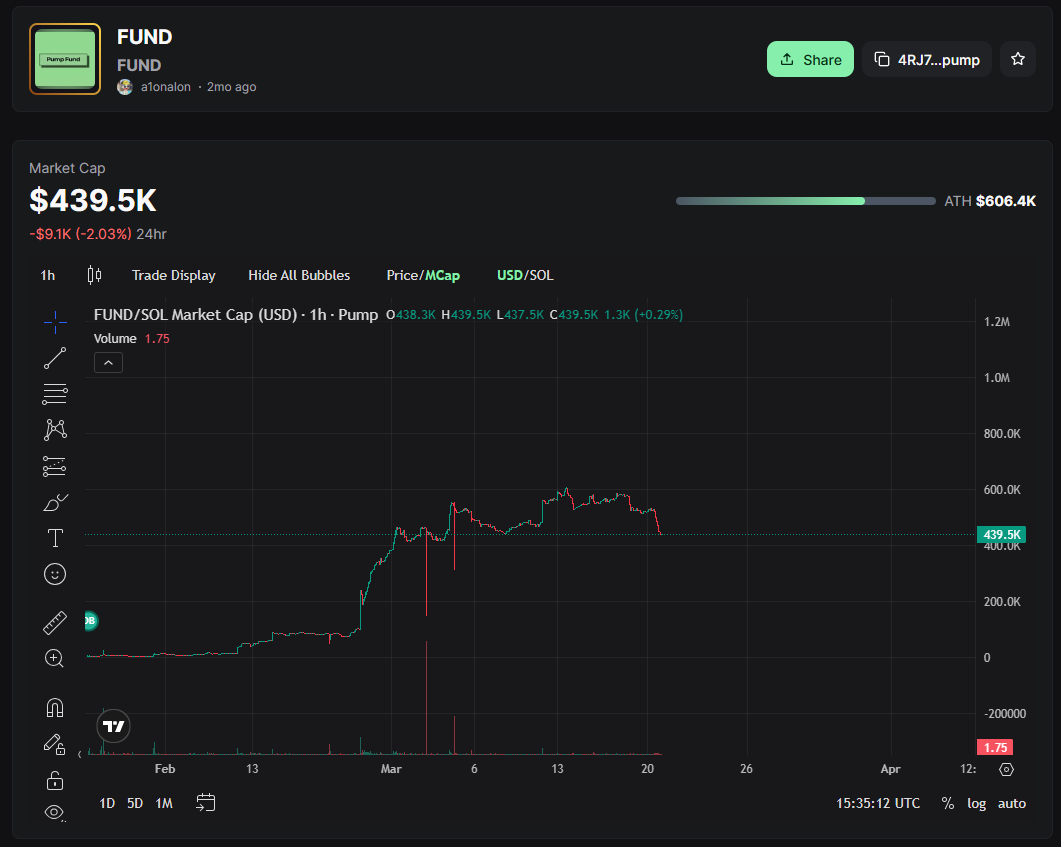1061x847 pixels.
Task: Select the trend line drawing tool
Action: (x=55, y=358)
